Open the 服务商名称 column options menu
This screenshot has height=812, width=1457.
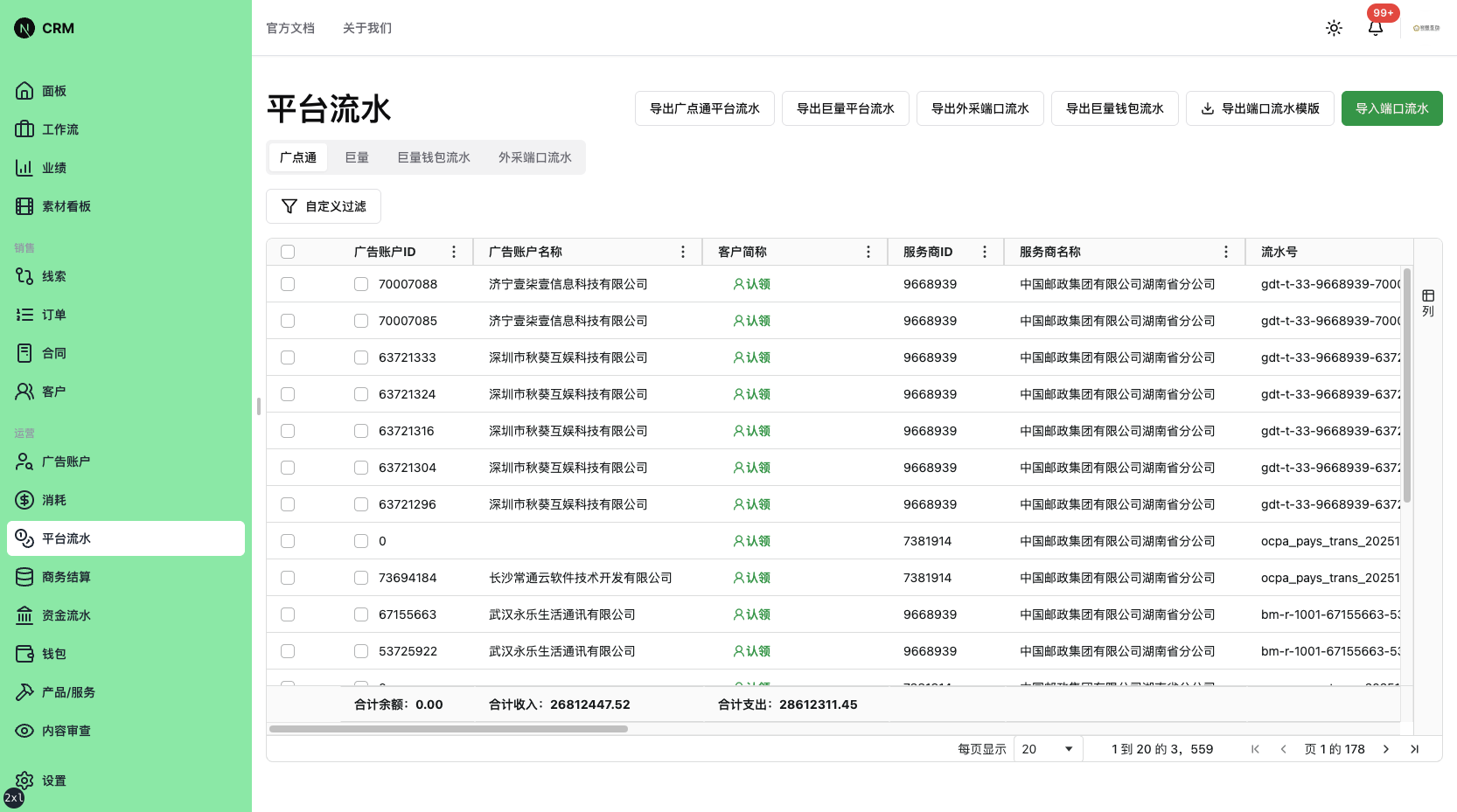pyautogui.click(x=1226, y=252)
